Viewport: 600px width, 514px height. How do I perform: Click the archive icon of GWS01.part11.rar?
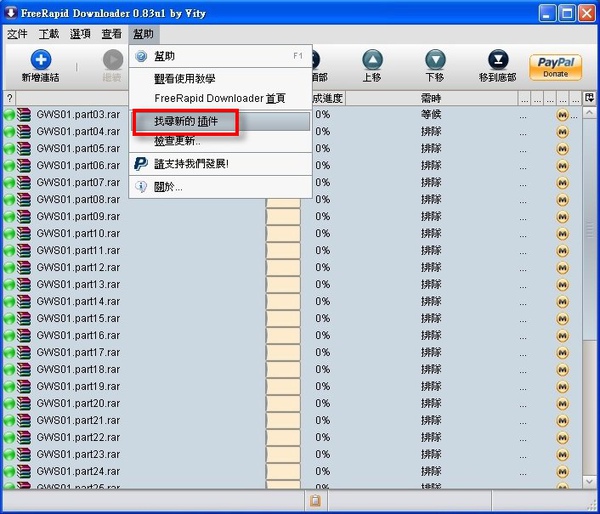pos(24,251)
